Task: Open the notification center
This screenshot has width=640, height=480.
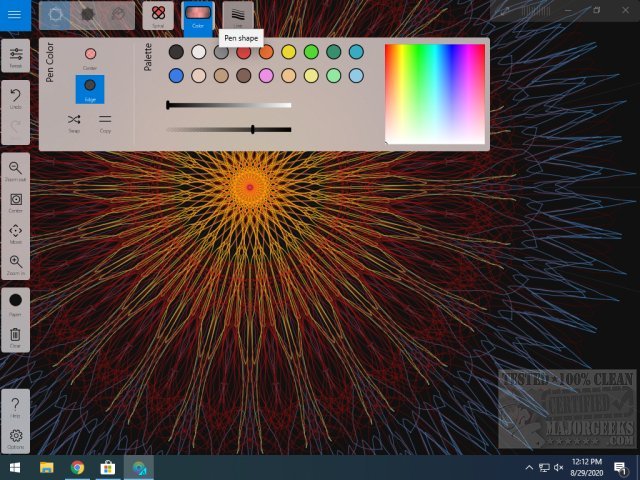Action: [620, 468]
